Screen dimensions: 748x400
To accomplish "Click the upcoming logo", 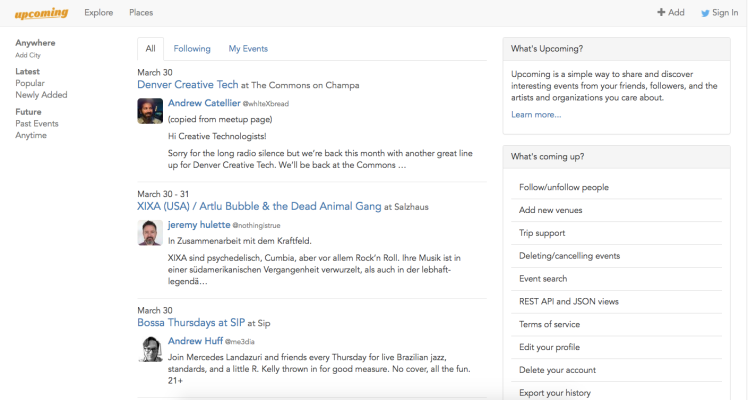I will click(41, 13).
